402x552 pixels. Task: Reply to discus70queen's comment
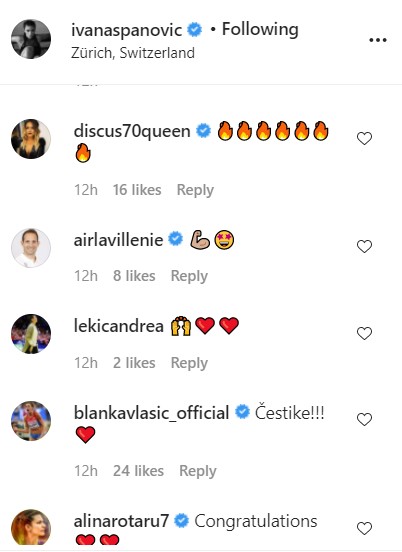[195, 190]
